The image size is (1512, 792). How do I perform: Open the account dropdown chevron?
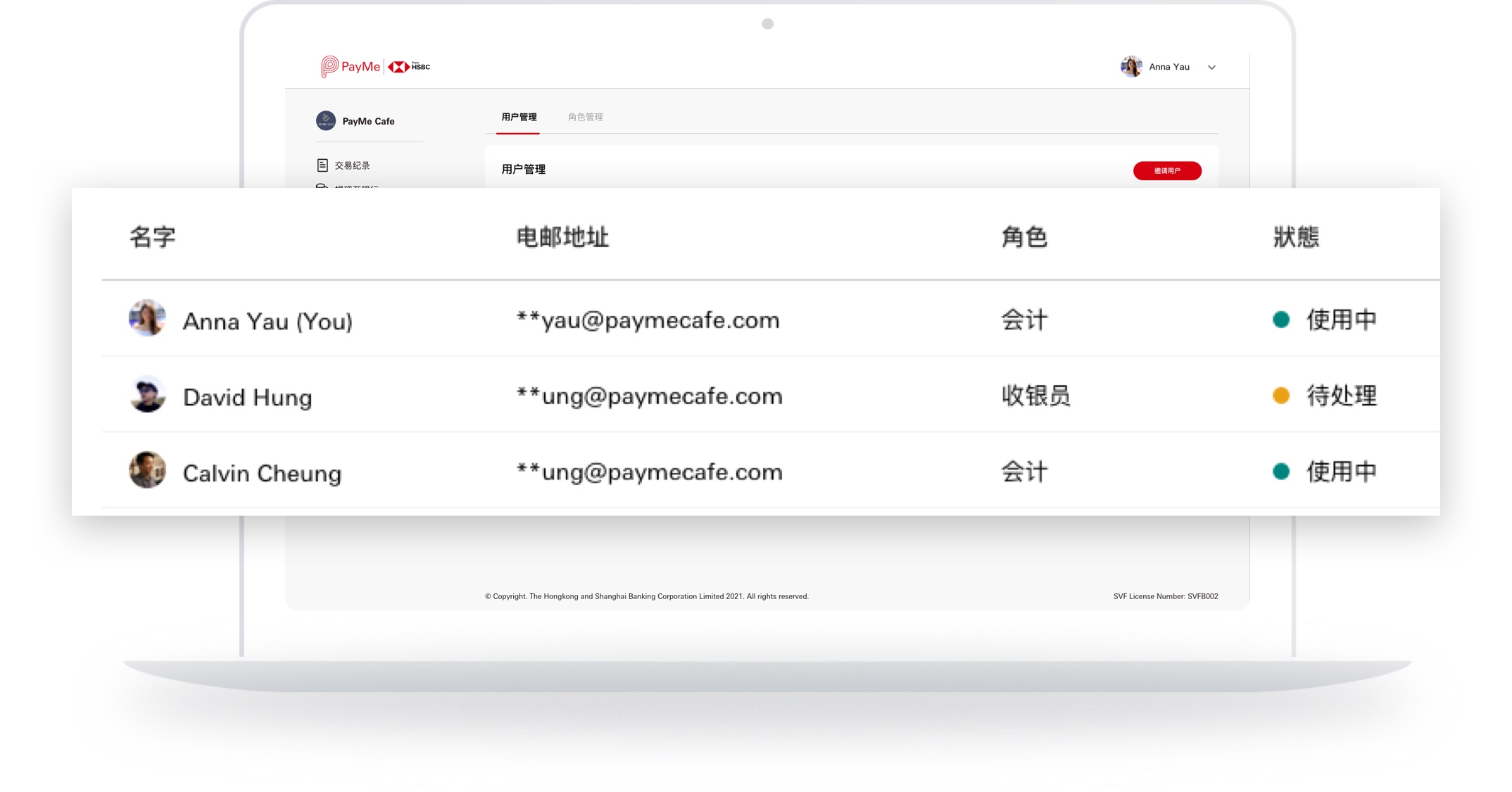coord(1211,68)
